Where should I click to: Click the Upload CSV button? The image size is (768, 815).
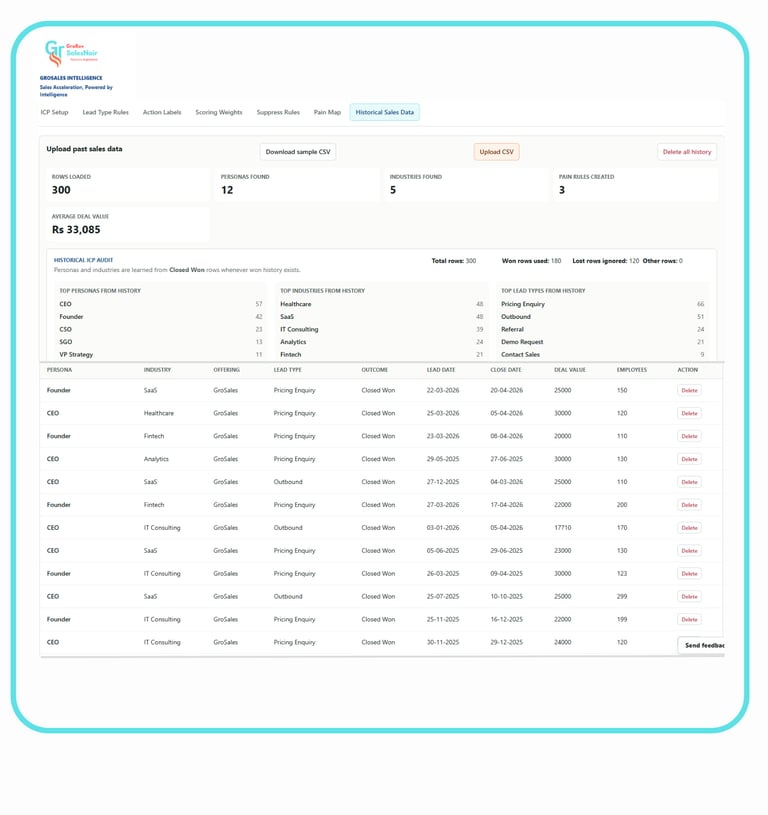(496, 152)
